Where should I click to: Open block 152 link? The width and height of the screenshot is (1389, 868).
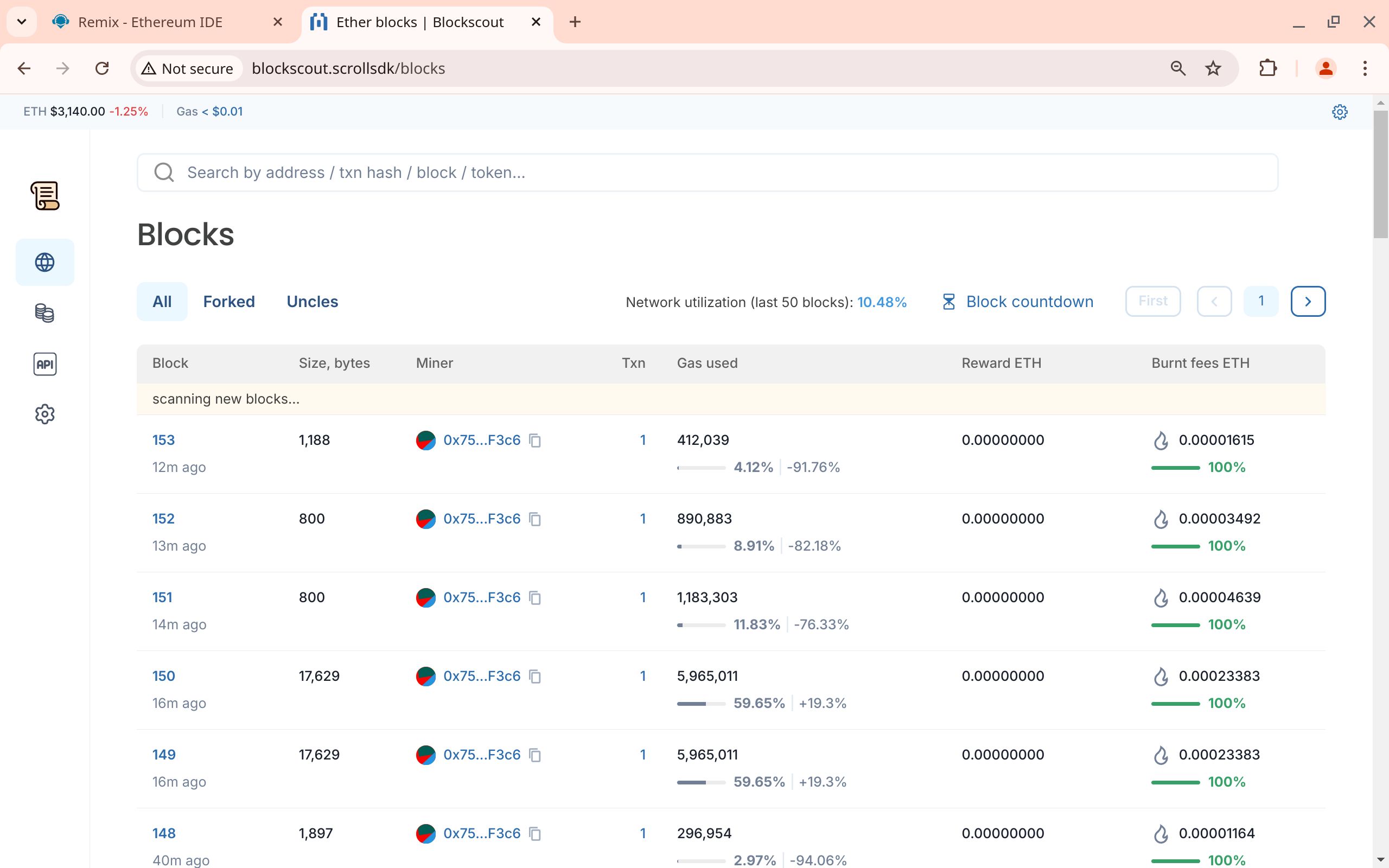[163, 519]
